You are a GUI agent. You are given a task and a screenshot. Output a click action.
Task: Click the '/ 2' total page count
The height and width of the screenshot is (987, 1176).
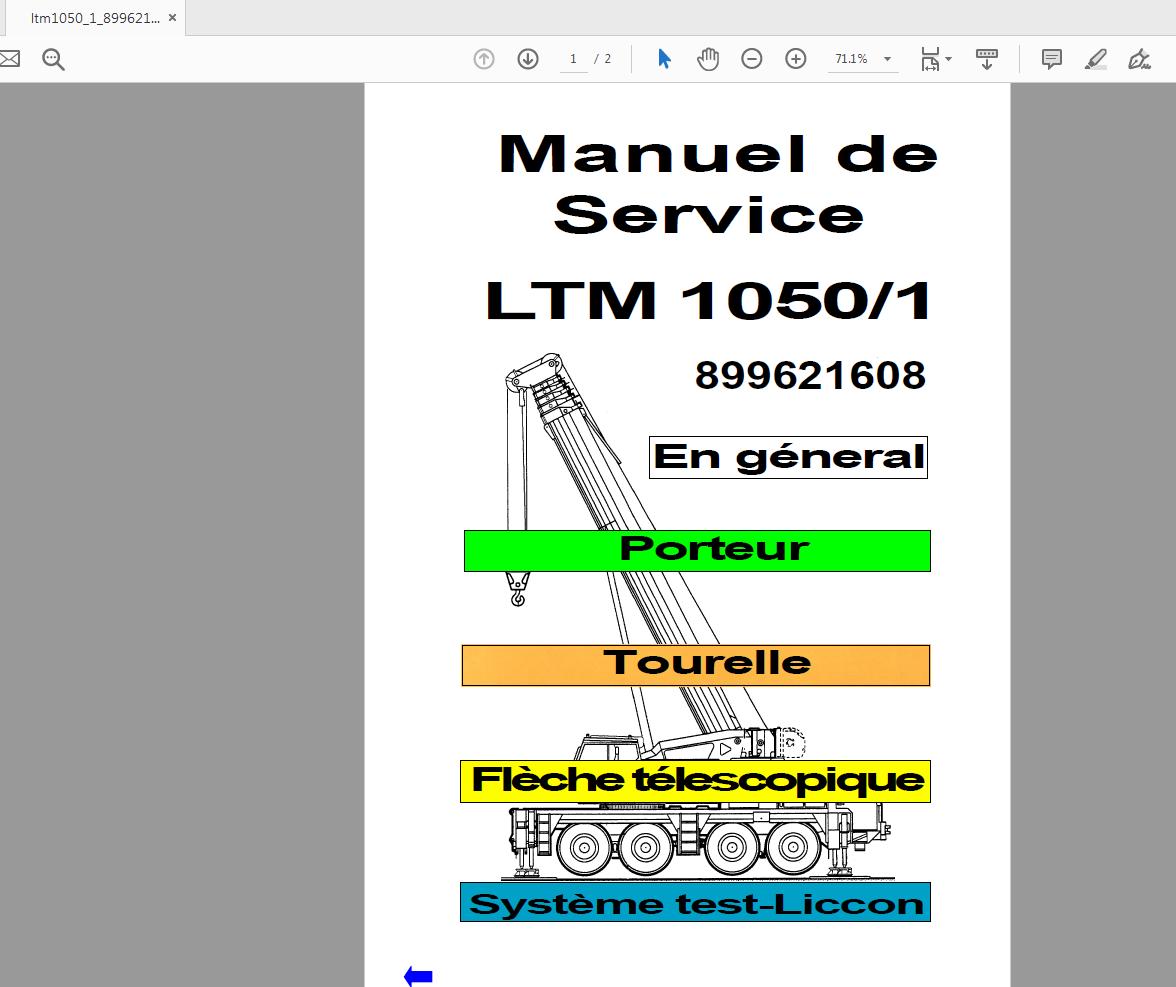click(x=602, y=58)
